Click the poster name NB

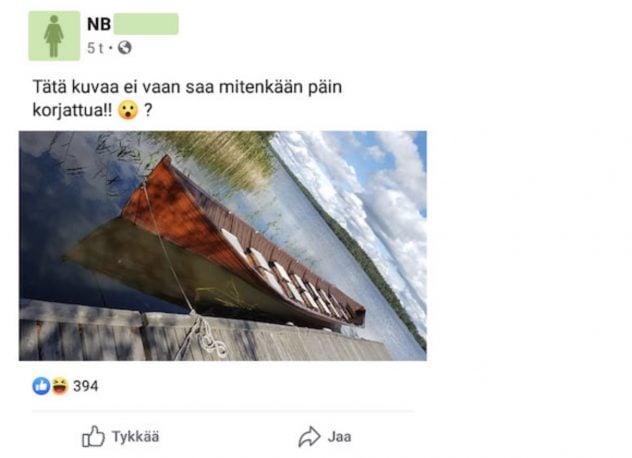coord(99,24)
